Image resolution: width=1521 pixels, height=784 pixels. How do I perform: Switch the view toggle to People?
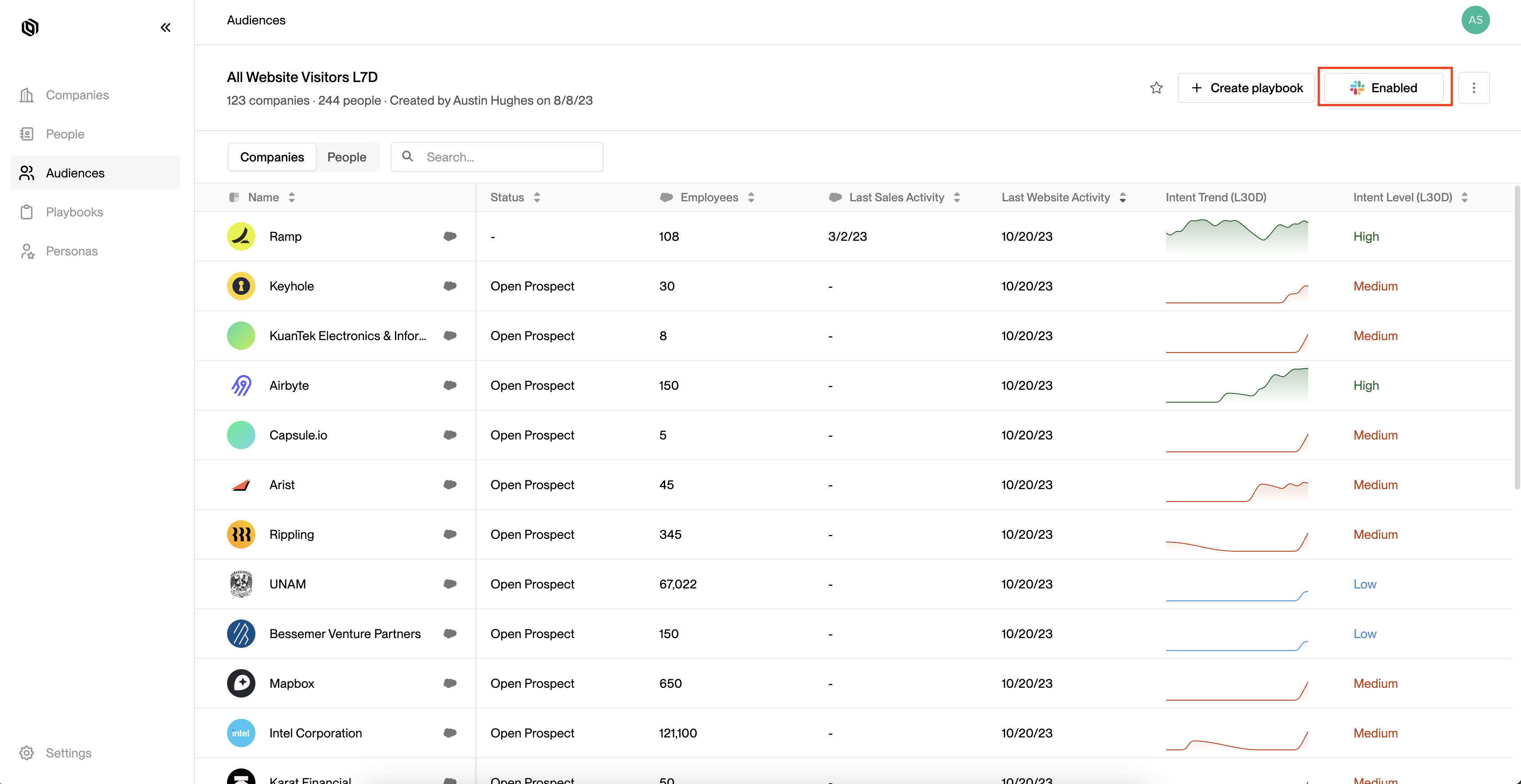point(347,157)
